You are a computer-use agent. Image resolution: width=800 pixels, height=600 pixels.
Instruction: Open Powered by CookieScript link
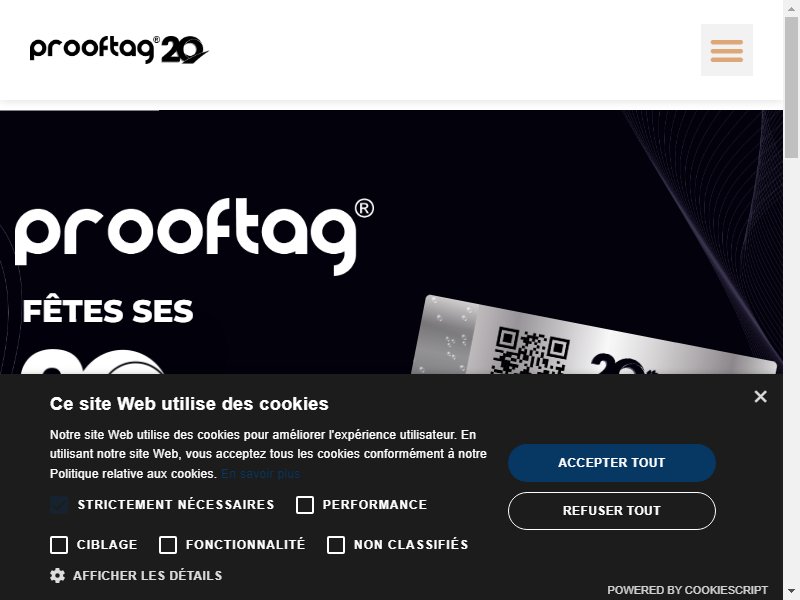point(687,590)
